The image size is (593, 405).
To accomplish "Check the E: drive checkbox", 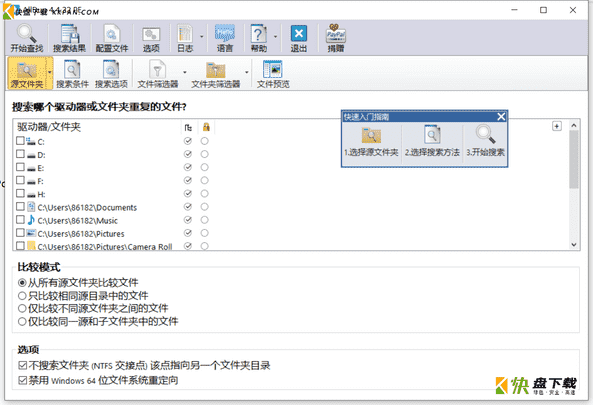I will (20, 167).
